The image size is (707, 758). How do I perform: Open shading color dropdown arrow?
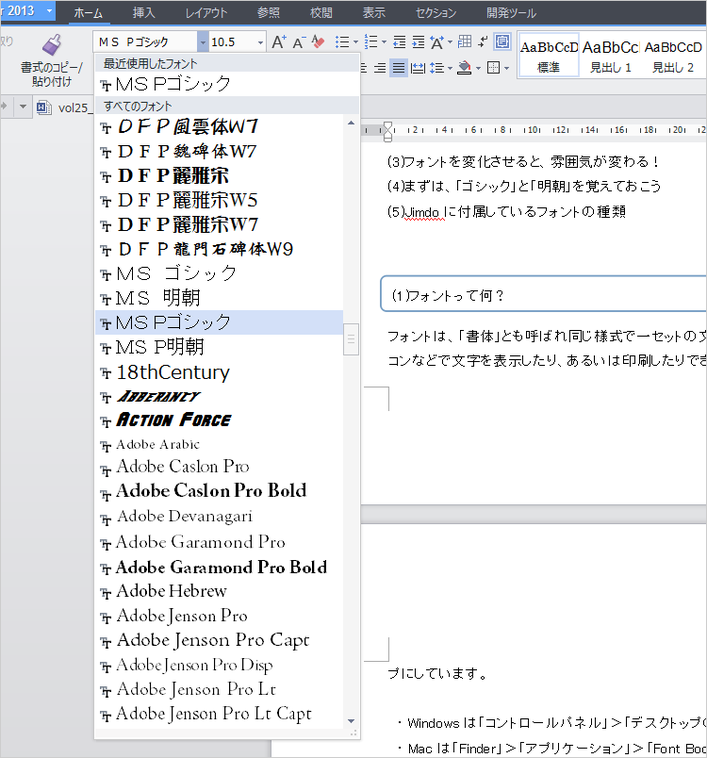coord(478,68)
